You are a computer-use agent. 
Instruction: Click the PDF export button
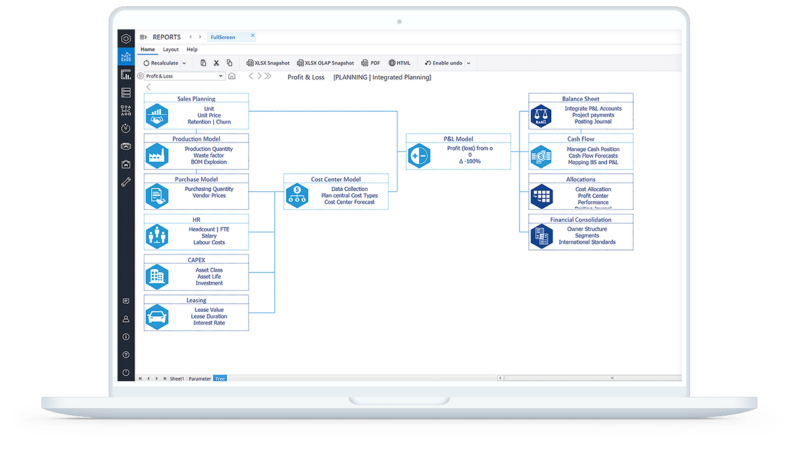[370, 63]
